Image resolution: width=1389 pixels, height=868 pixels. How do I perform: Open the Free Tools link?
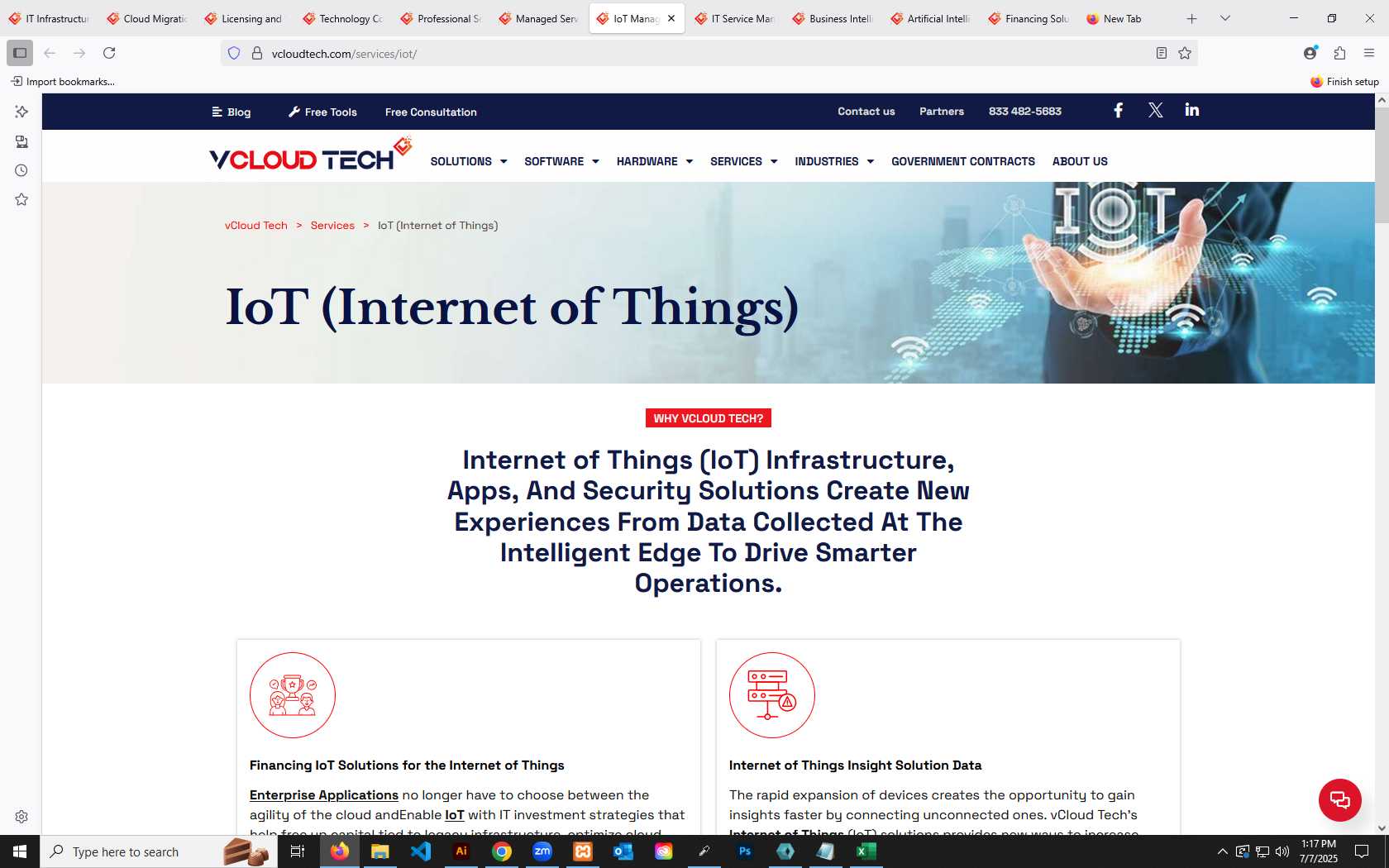[x=322, y=112]
